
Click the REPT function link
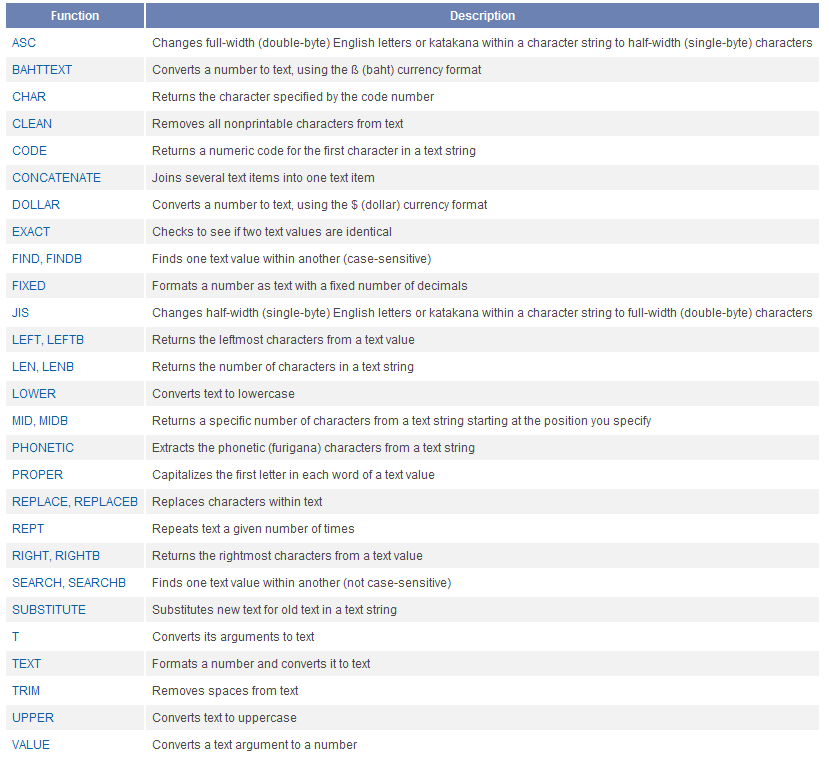click(28, 528)
